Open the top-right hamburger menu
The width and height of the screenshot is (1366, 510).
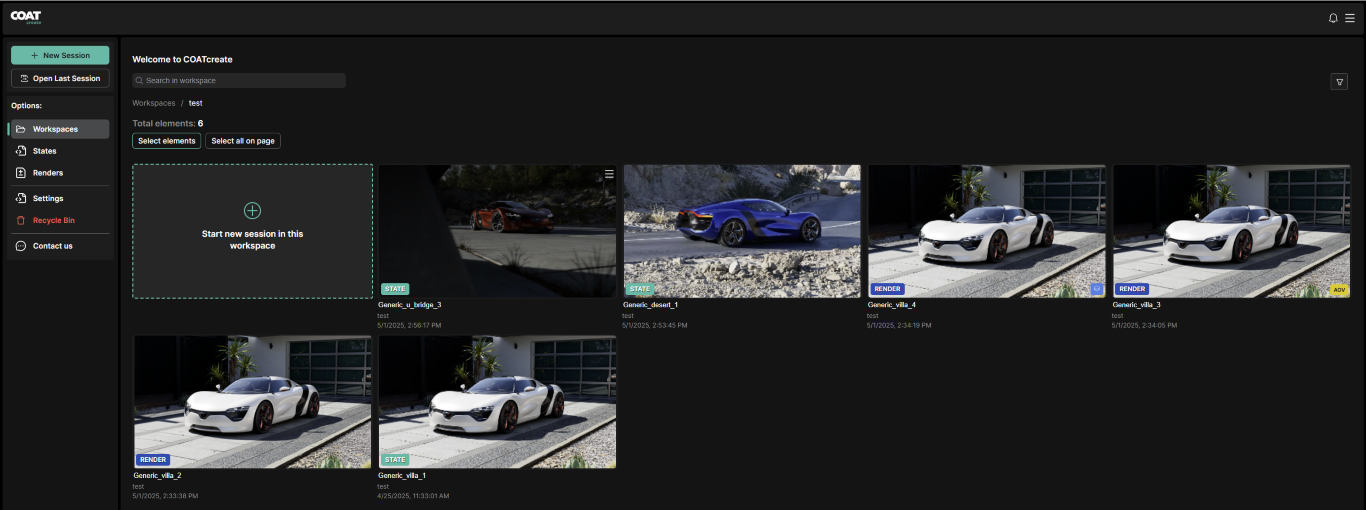click(1349, 18)
